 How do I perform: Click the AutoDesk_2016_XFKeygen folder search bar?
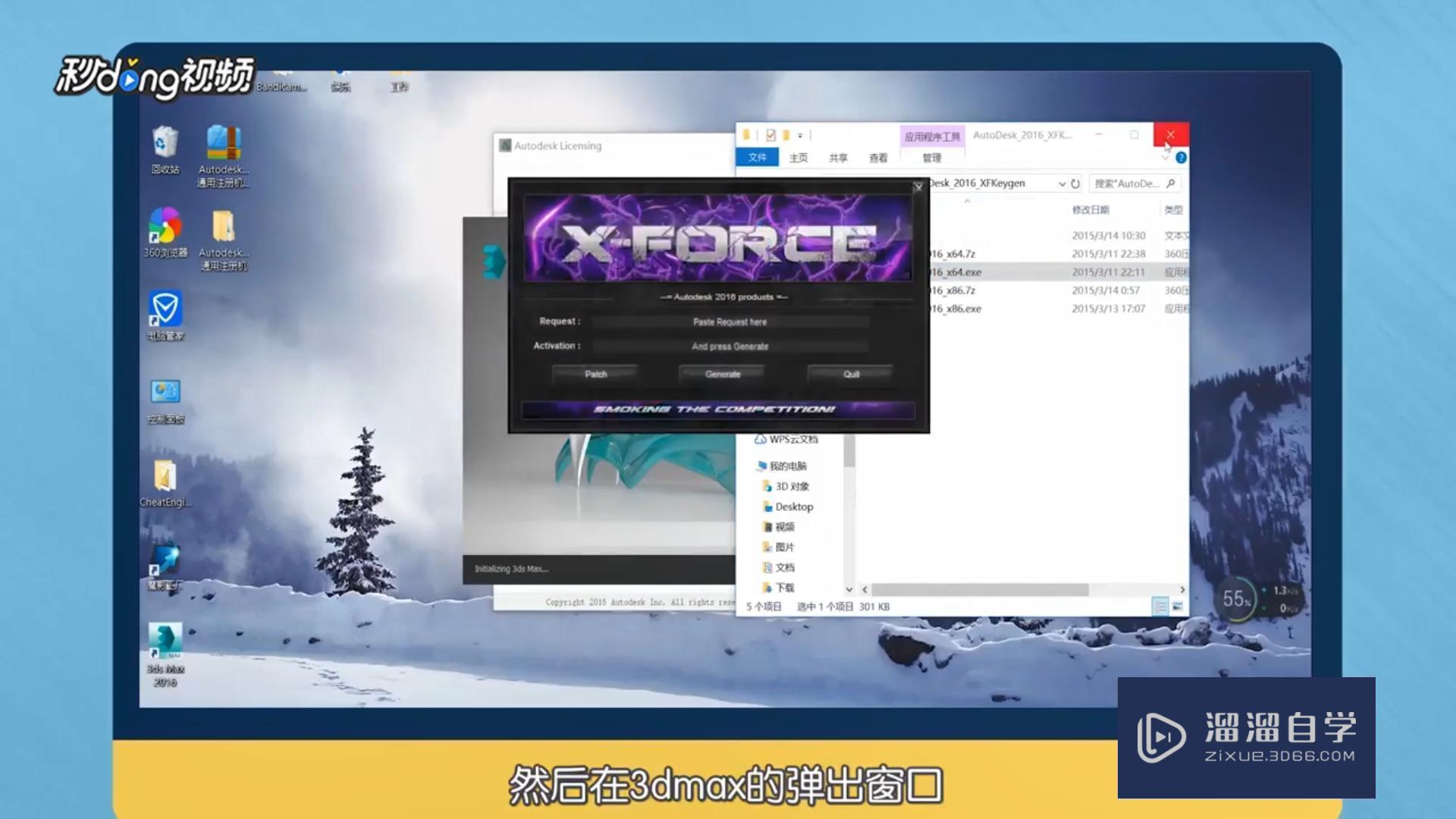[1130, 183]
